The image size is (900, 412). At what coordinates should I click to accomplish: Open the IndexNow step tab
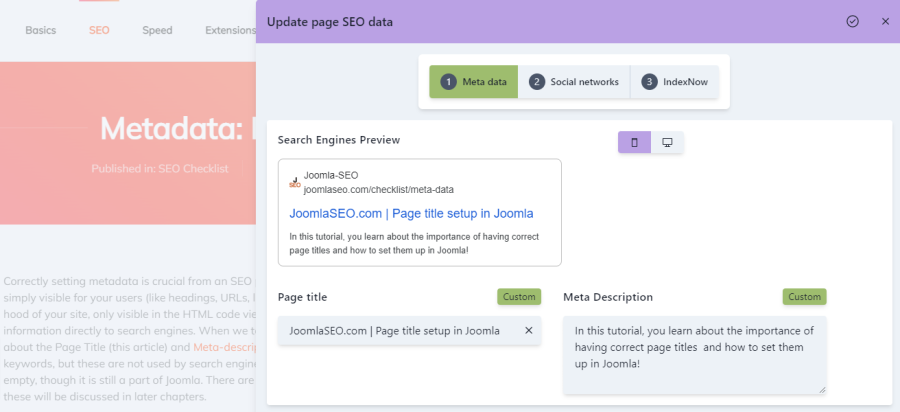(674, 81)
